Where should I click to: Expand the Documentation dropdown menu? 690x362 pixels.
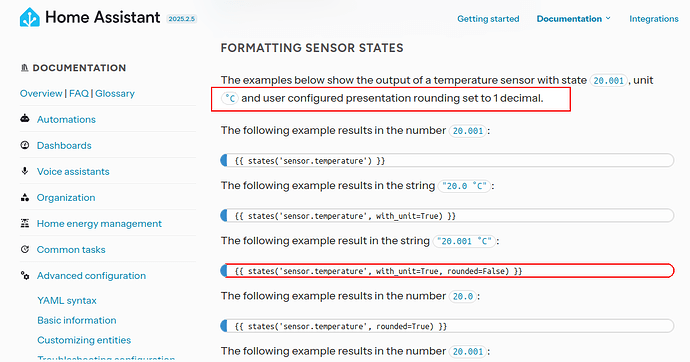[x=573, y=18]
